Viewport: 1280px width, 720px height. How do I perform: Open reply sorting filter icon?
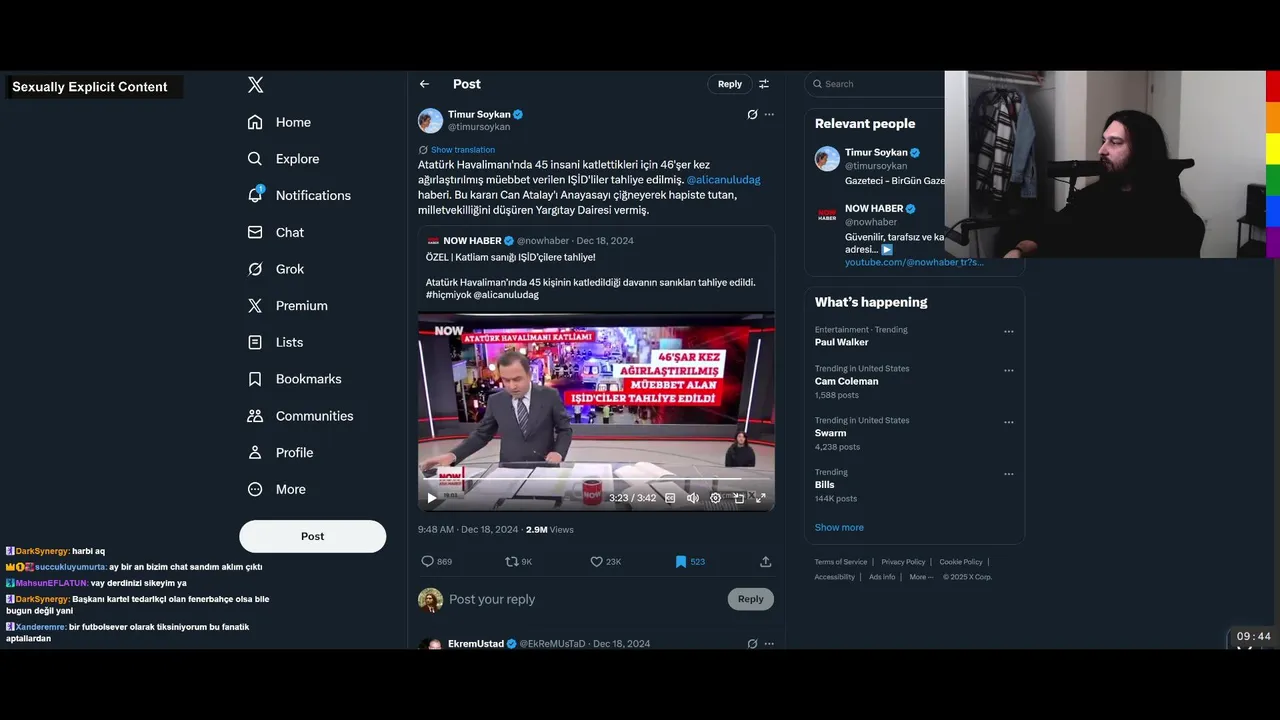[x=764, y=84]
